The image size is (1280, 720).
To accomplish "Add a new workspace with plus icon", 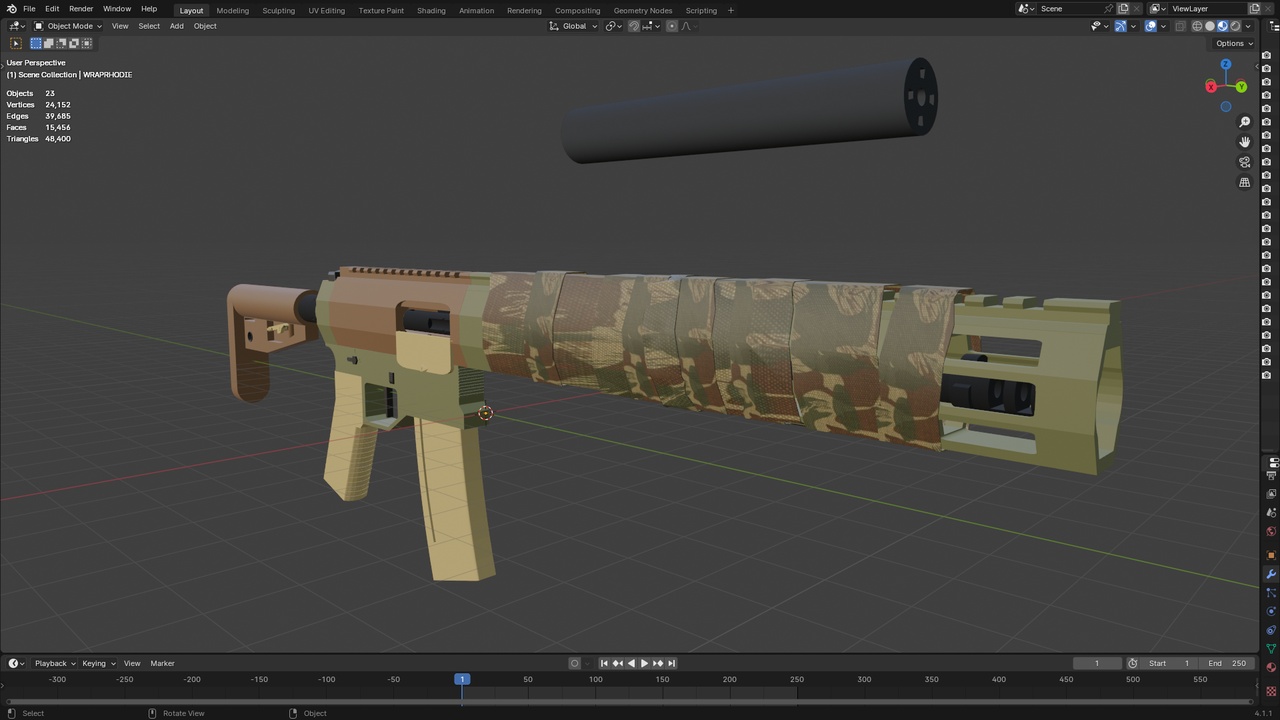I will pos(731,10).
